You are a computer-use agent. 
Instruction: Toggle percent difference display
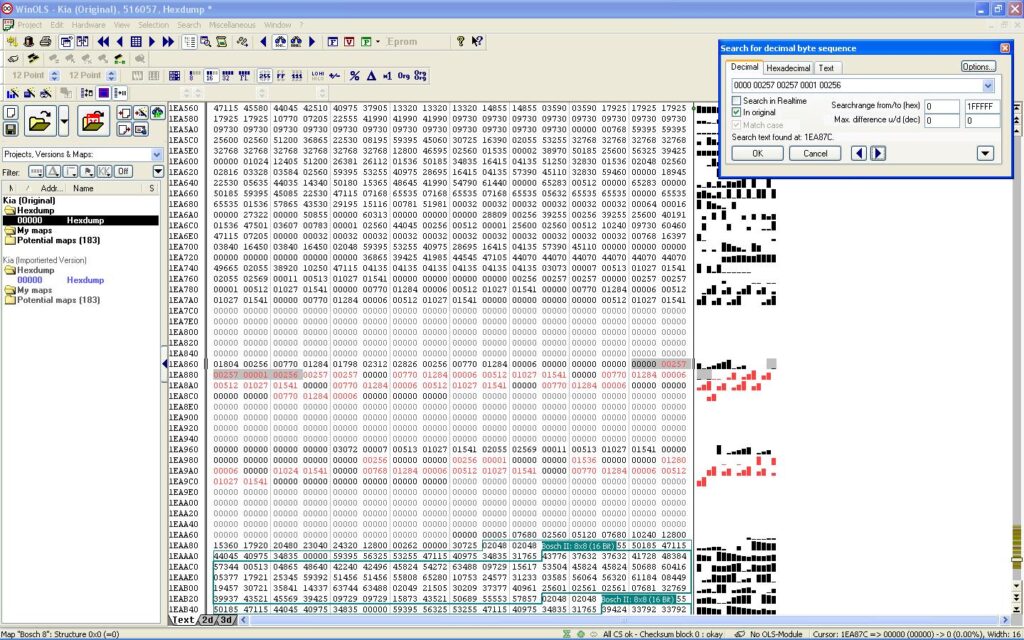(354, 76)
